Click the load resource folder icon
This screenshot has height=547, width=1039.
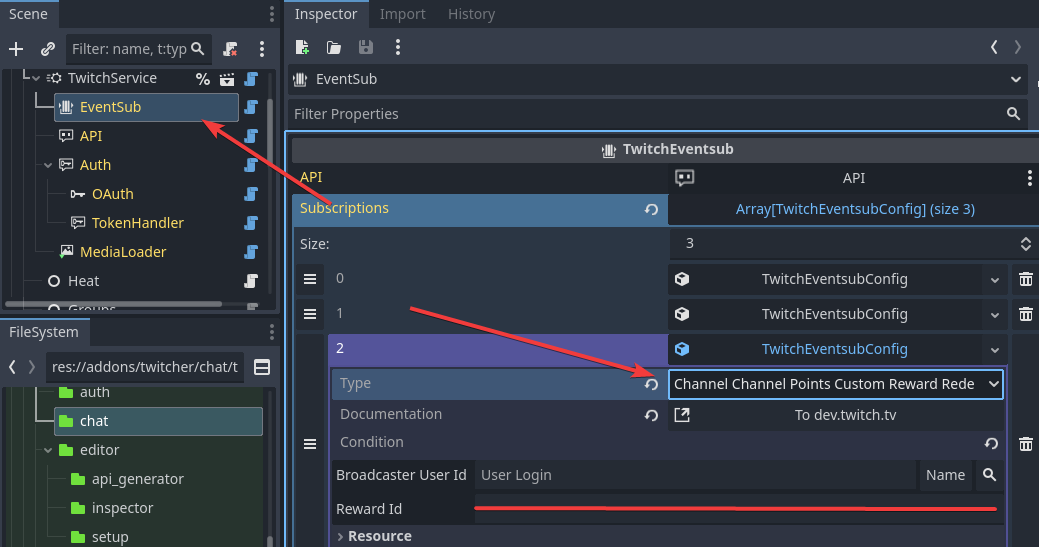click(334, 47)
